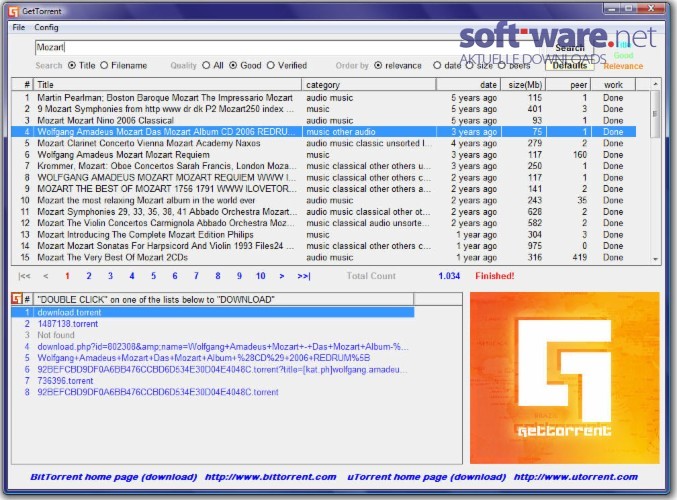Select Mozart The Very Best 2CDs row
This screenshot has height=500, width=677.
[x=324, y=257]
